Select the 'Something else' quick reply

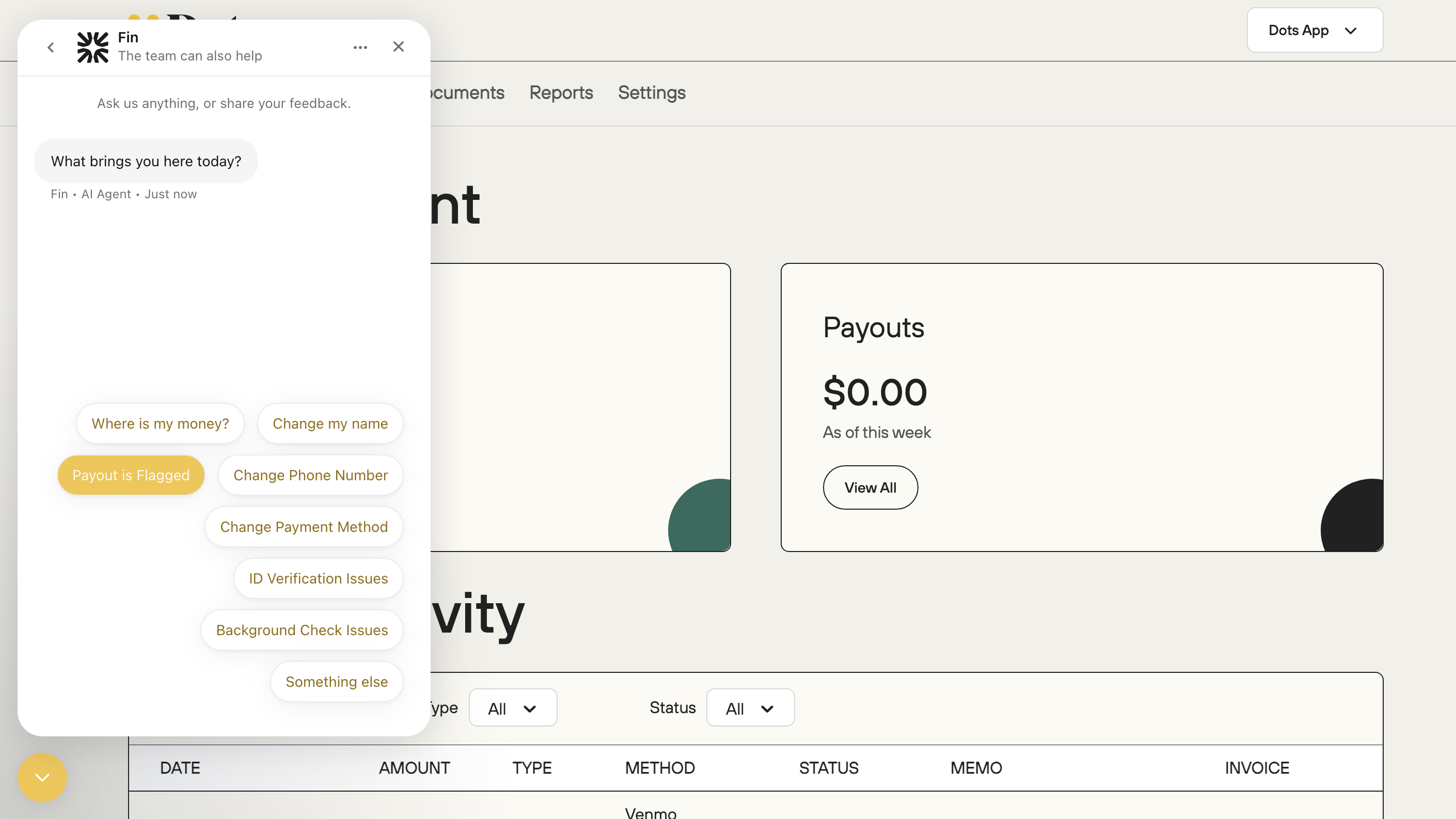click(336, 682)
